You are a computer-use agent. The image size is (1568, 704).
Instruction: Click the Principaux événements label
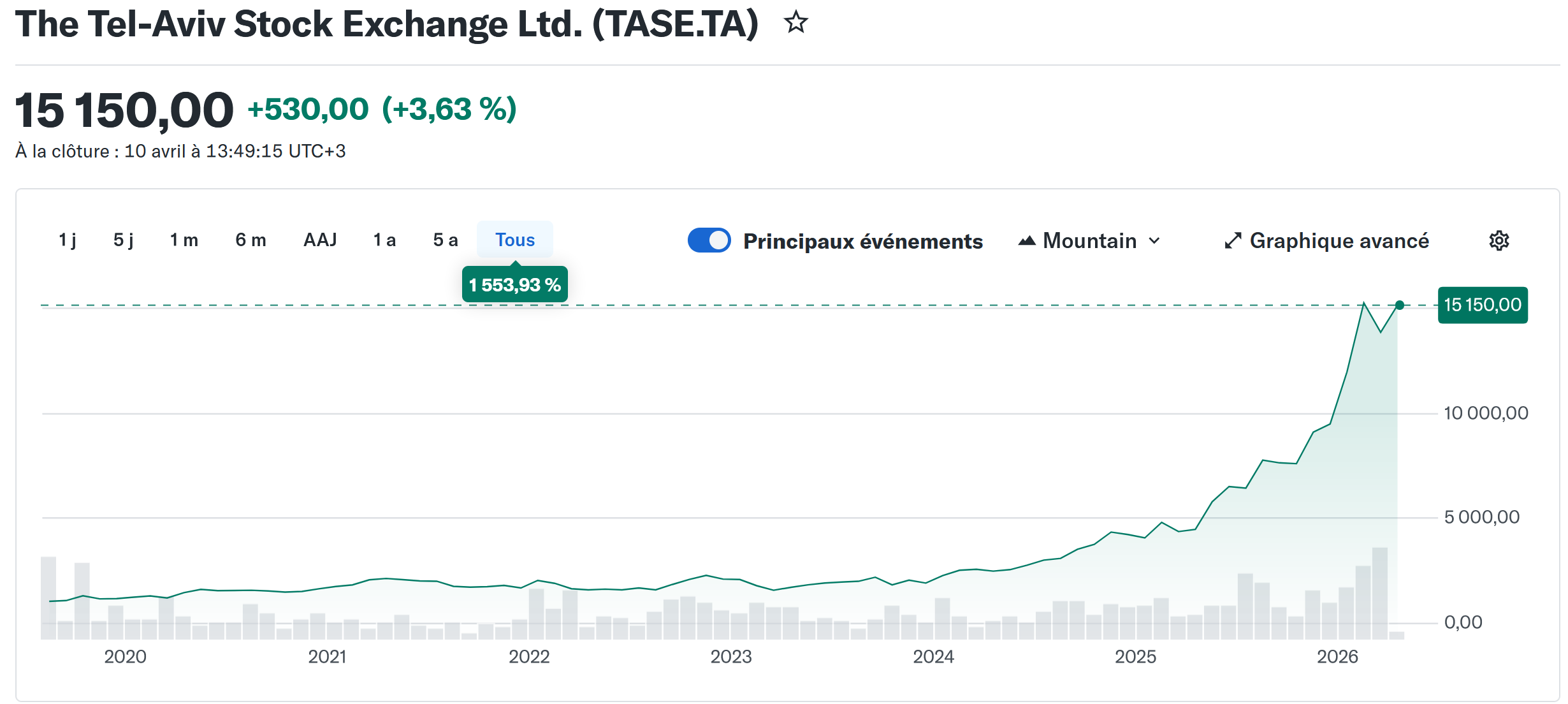[x=862, y=241]
